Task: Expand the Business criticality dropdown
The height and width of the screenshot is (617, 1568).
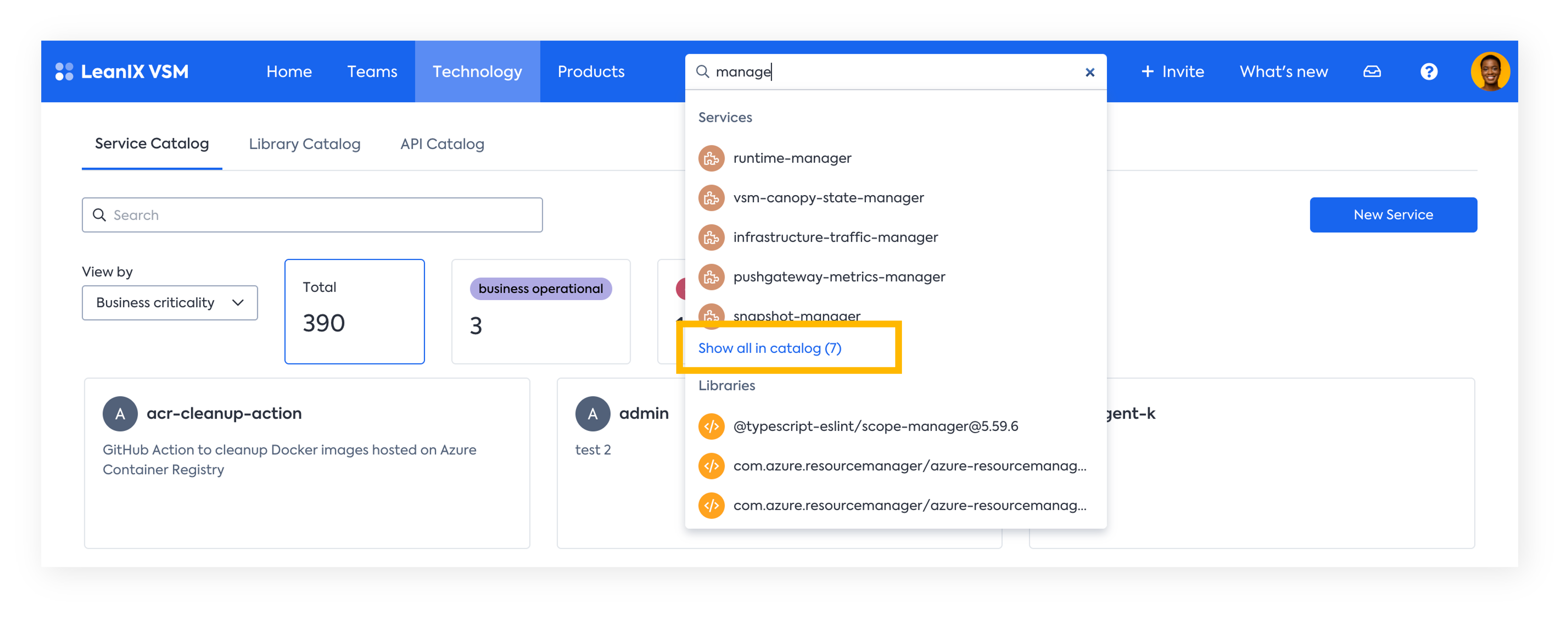Action: click(170, 303)
